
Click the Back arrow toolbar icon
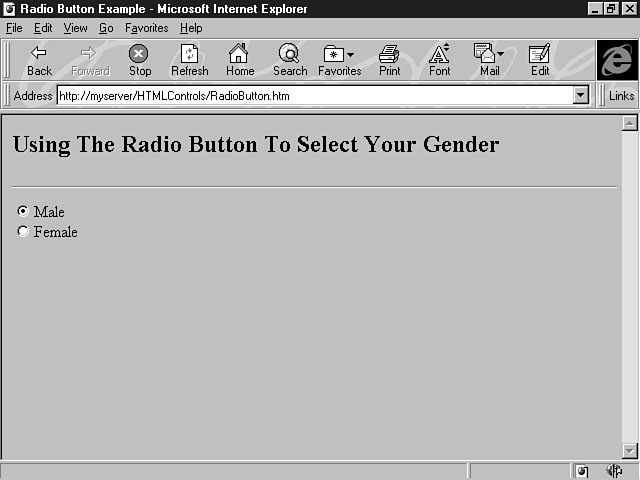pyautogui.click(x=39, y=54)
